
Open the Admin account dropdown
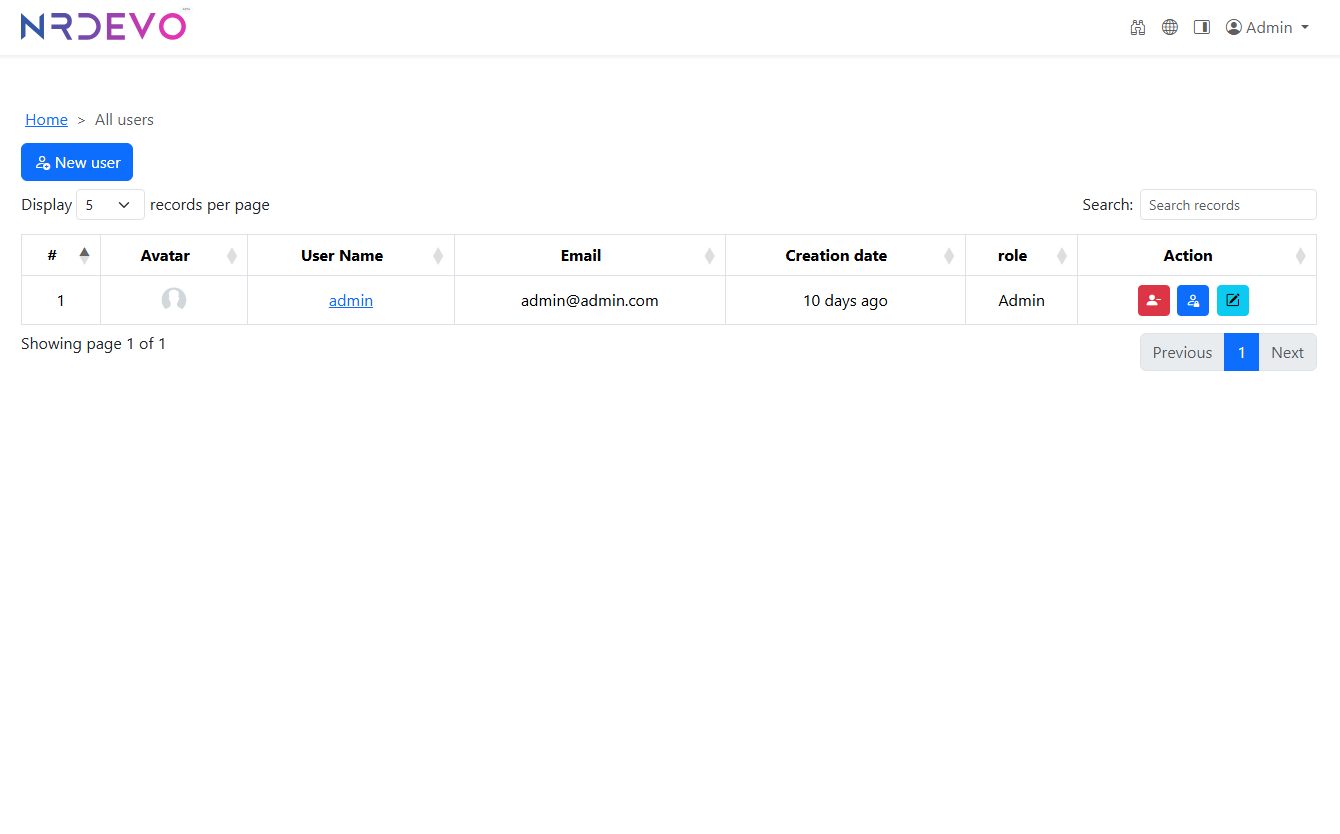pyautogui.click(x=1267, y=28)
